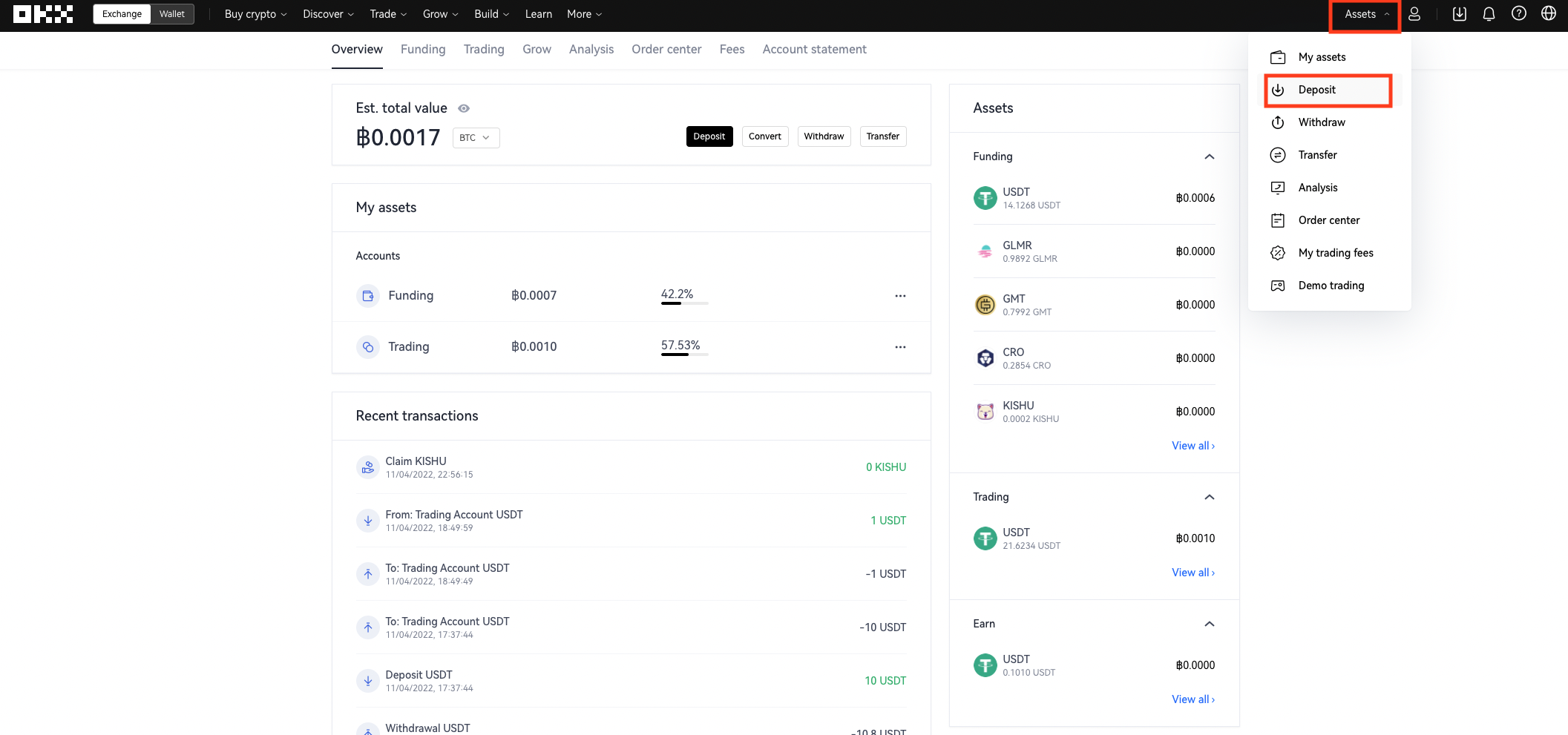The image size is (1568, 735).
Task: Switch to the Order center tab
Action: pyautogui.click(x=666, y=49)
